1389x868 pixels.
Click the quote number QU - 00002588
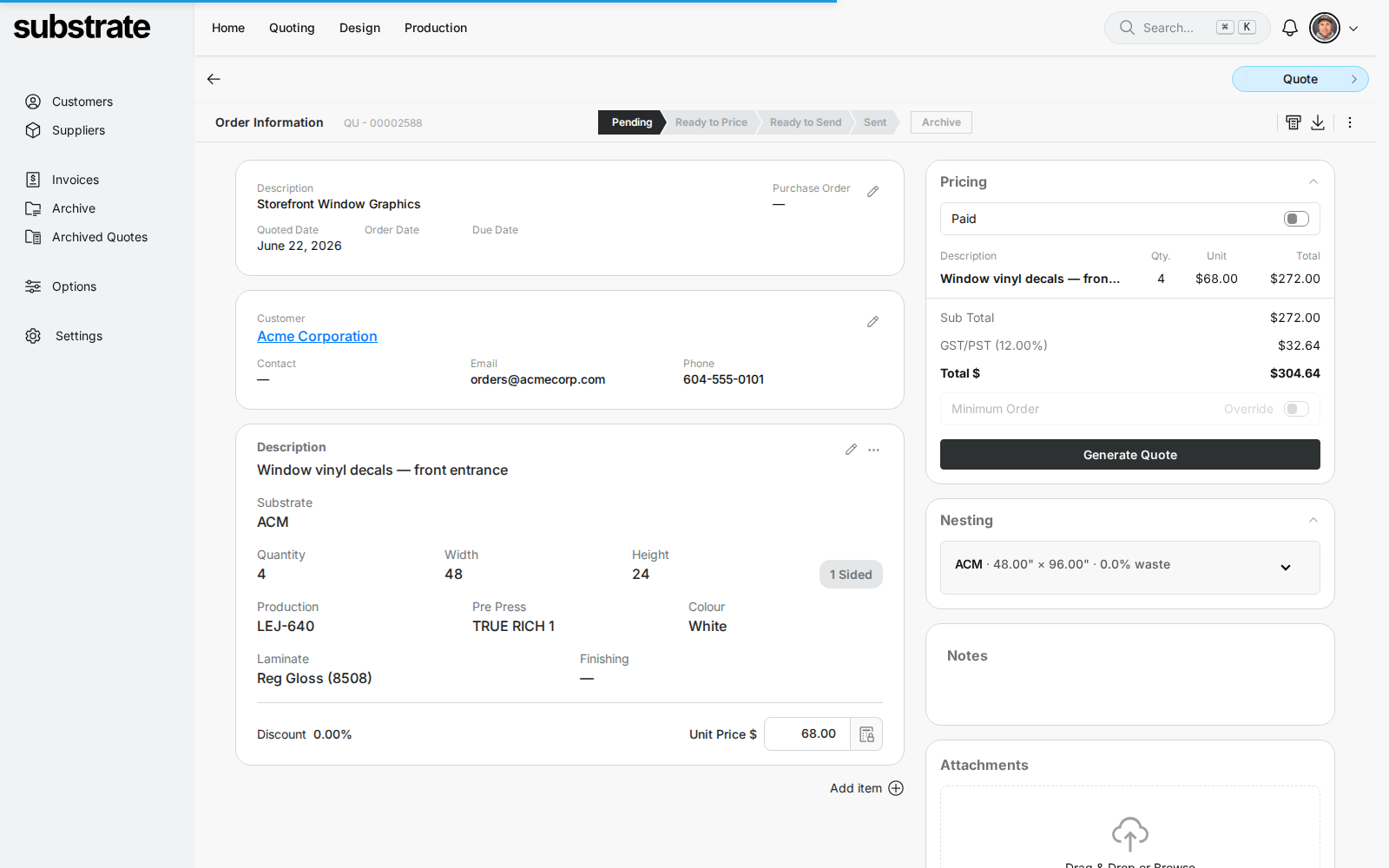pyautogui.click(x=383, y=123)
